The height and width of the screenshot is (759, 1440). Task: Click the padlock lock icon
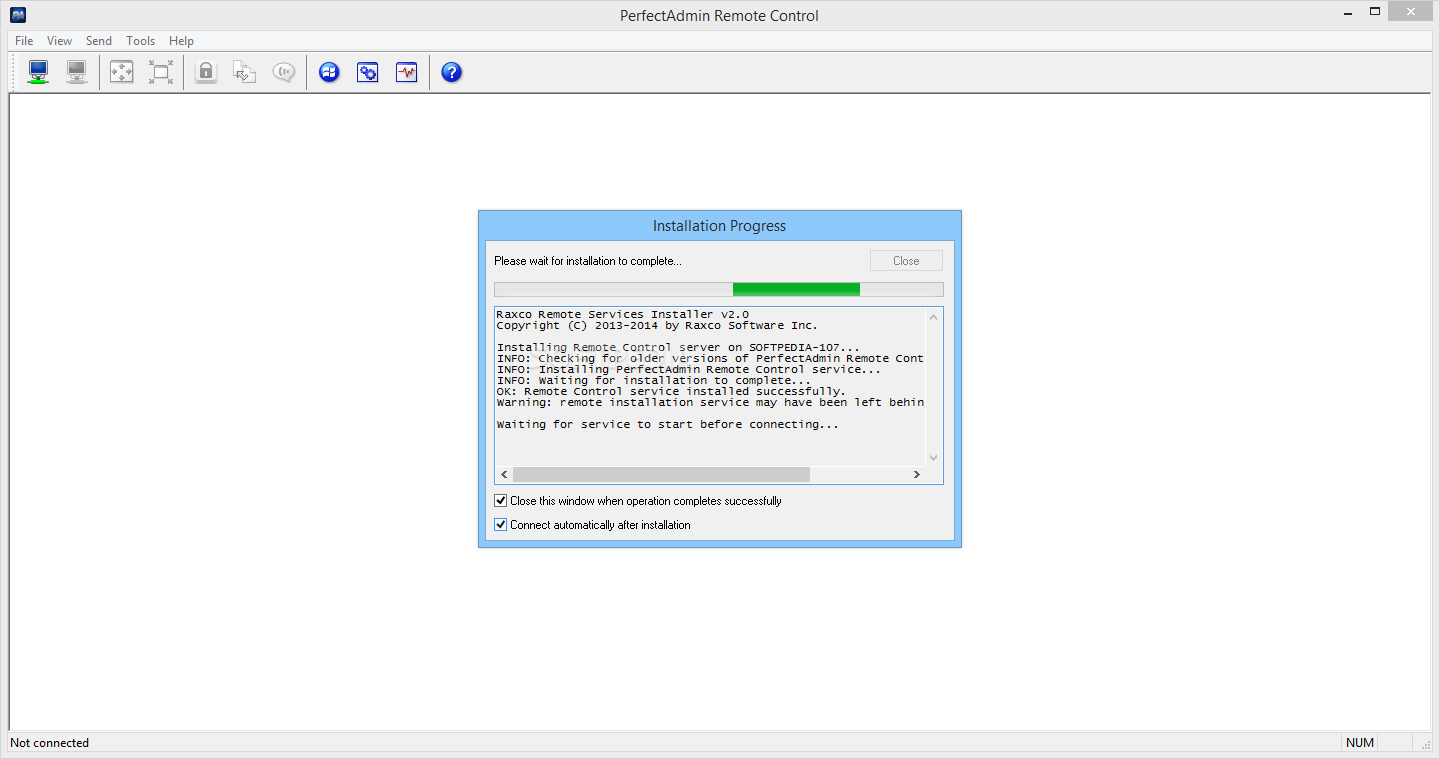pyautogui.click(x=206, y=72)
